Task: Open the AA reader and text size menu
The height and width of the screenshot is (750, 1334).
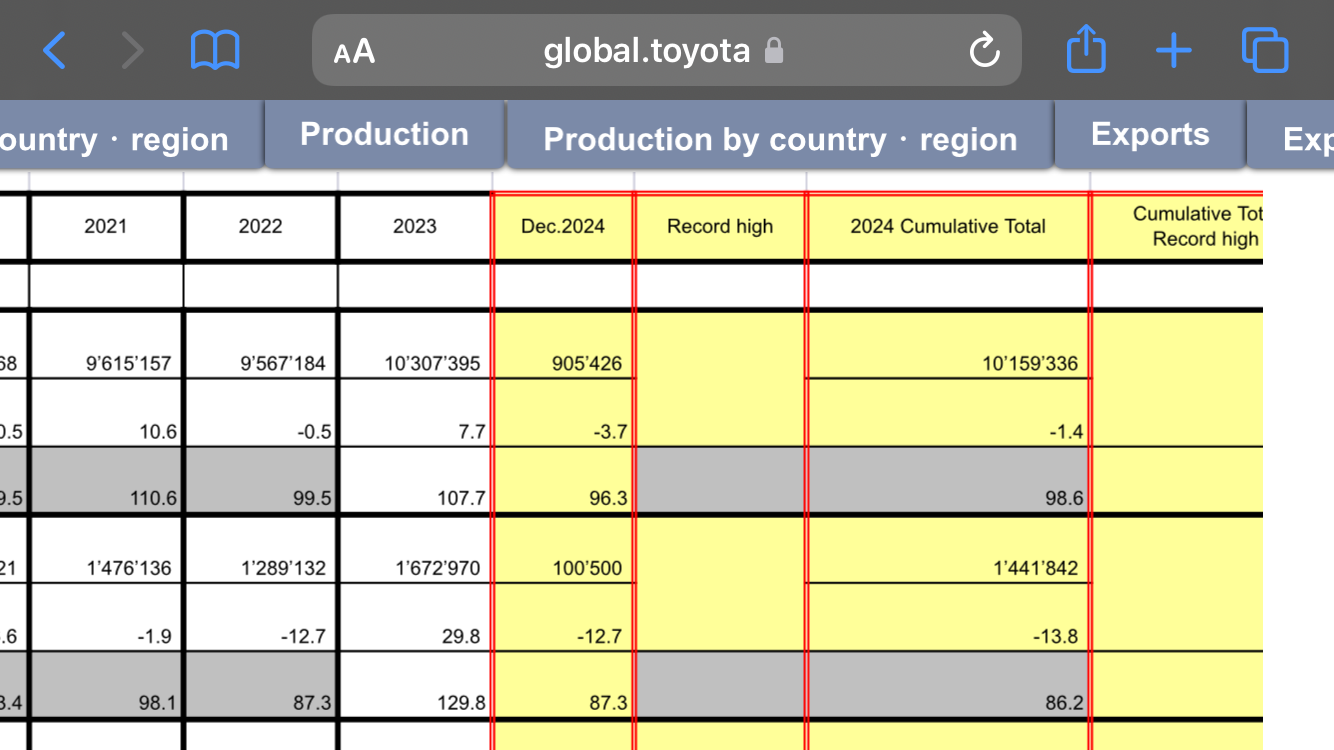Action: 354,51
